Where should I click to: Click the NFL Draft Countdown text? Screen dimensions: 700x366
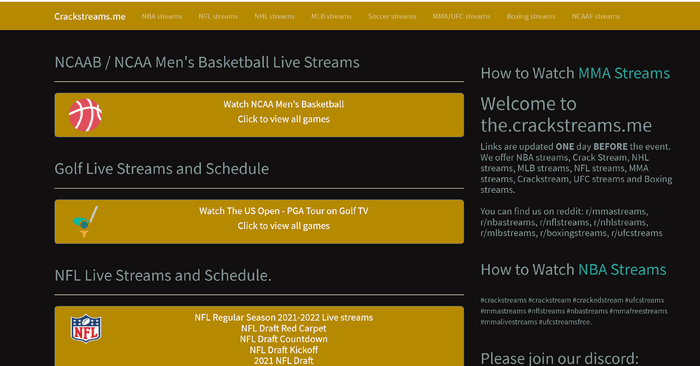click(283, 339)
